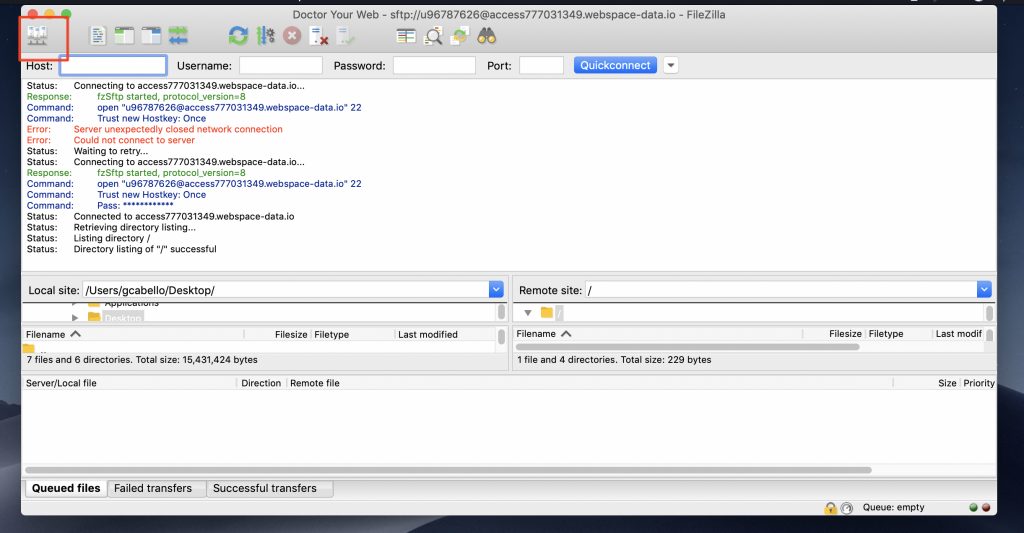
Task: Reconnect to the last server
Action: pos(345,36)
